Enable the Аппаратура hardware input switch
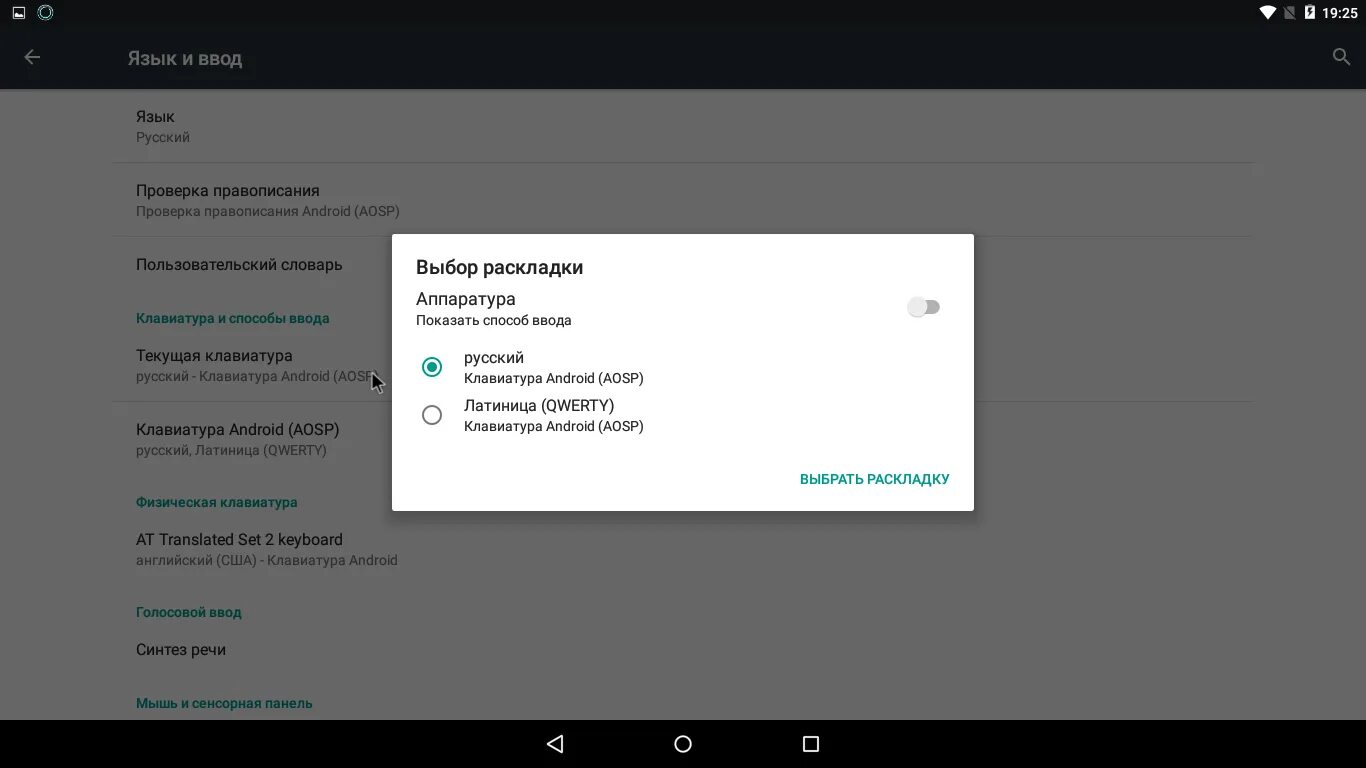Image resolution: width=1366 pixels, height=768 pixels. (923, 306)
